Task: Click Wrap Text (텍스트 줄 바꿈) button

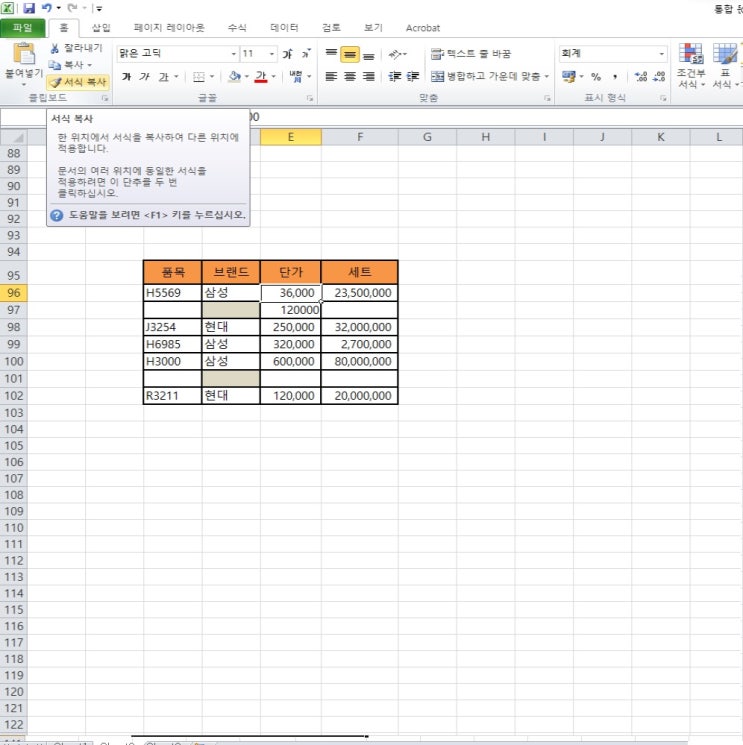Action: click(x=470, y=54)
